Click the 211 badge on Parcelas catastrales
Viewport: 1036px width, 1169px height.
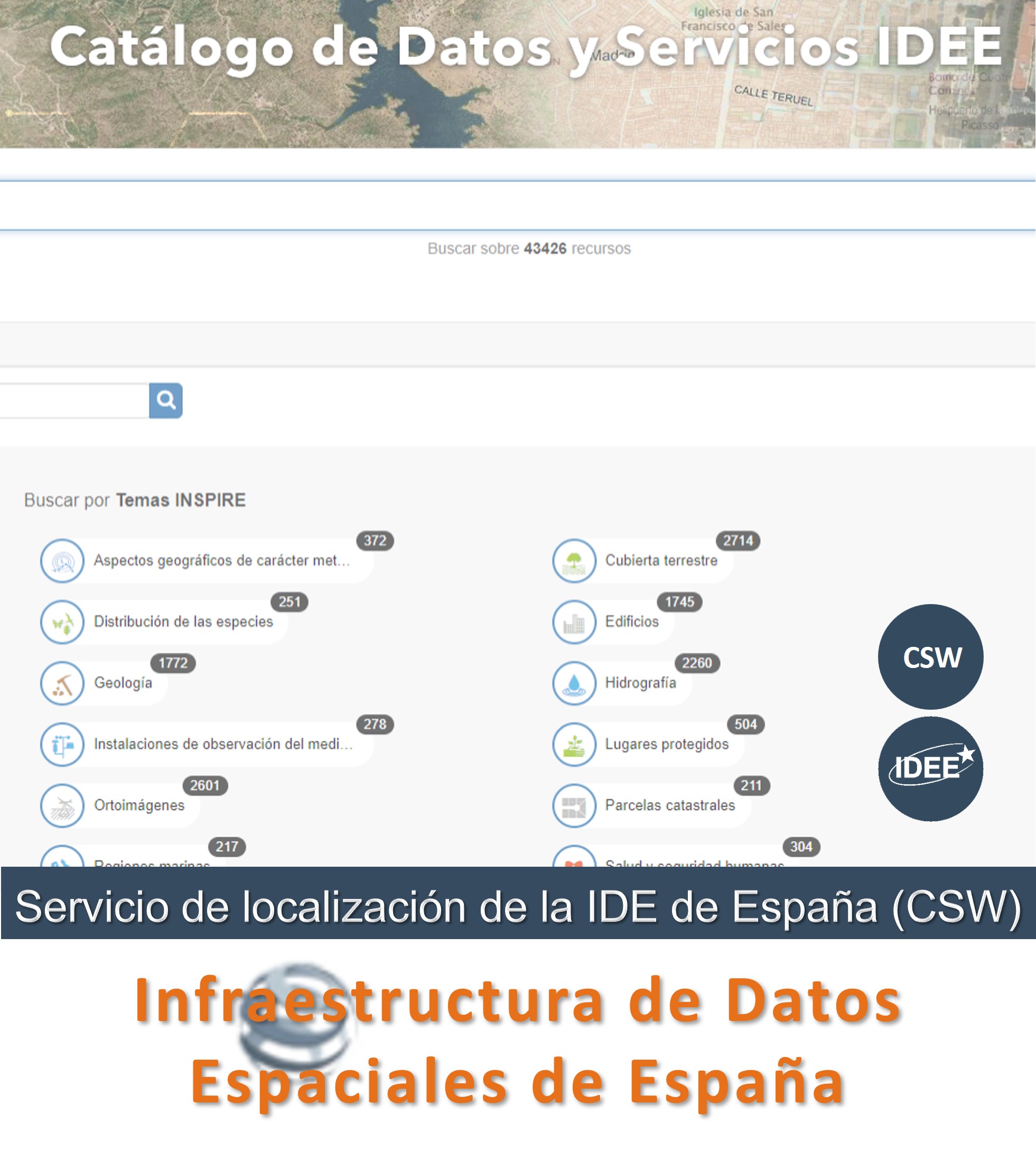point(752,786)
